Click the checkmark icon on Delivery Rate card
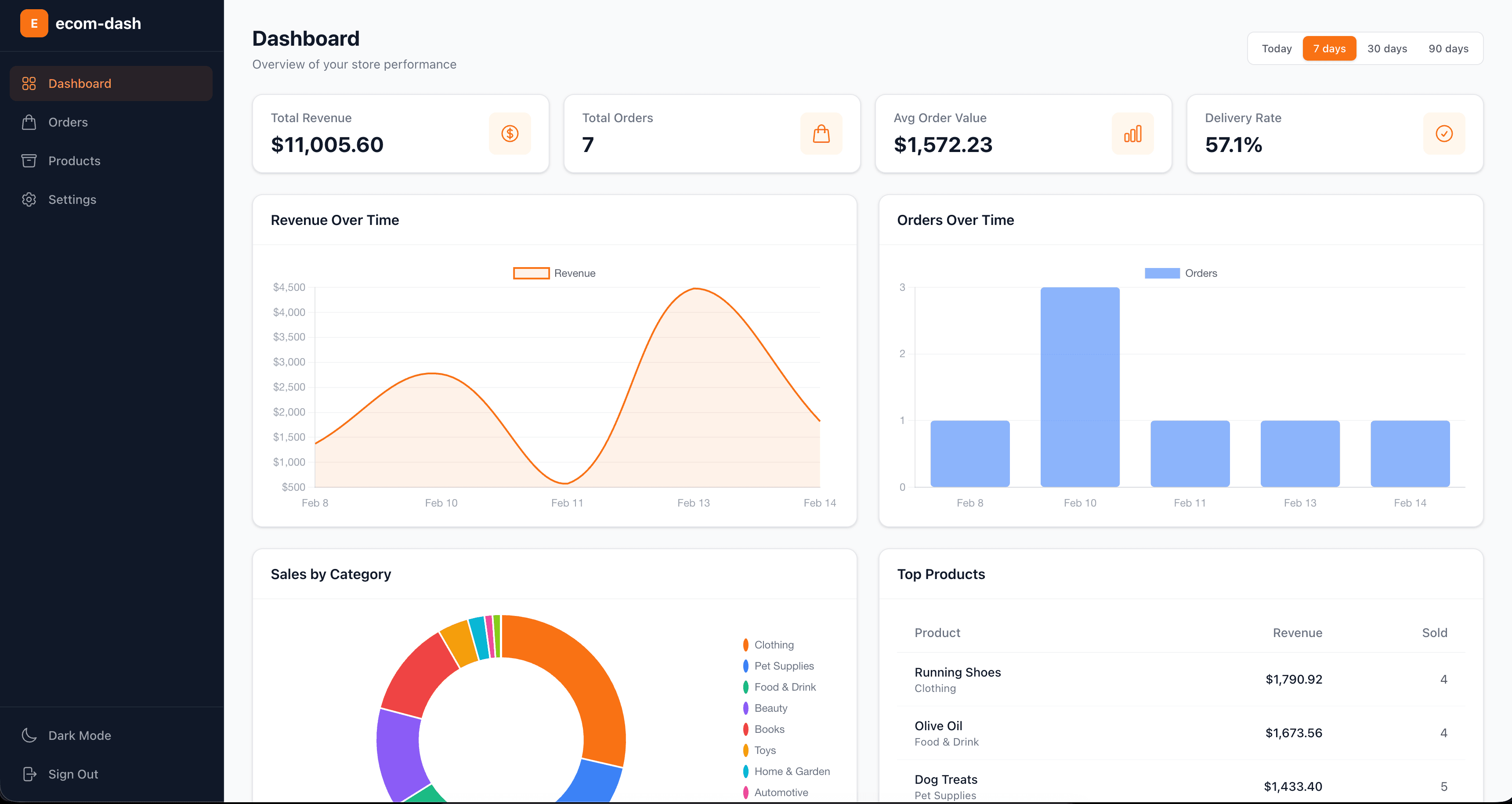The width and height of the screenshot is (1512, 804). 1444,133
